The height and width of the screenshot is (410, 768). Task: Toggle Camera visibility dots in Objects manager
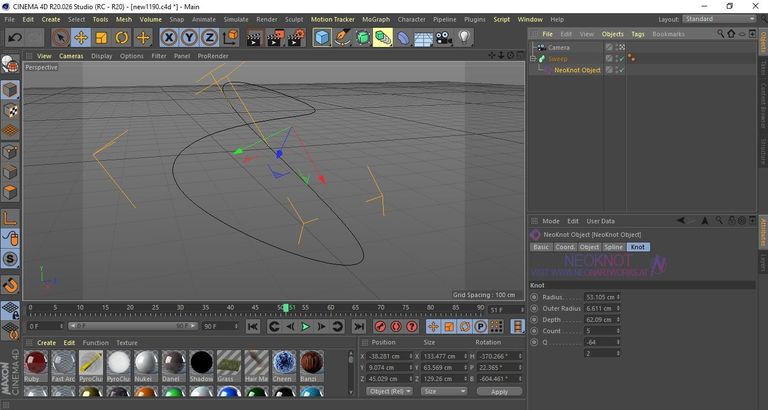[x=621, y=48]
